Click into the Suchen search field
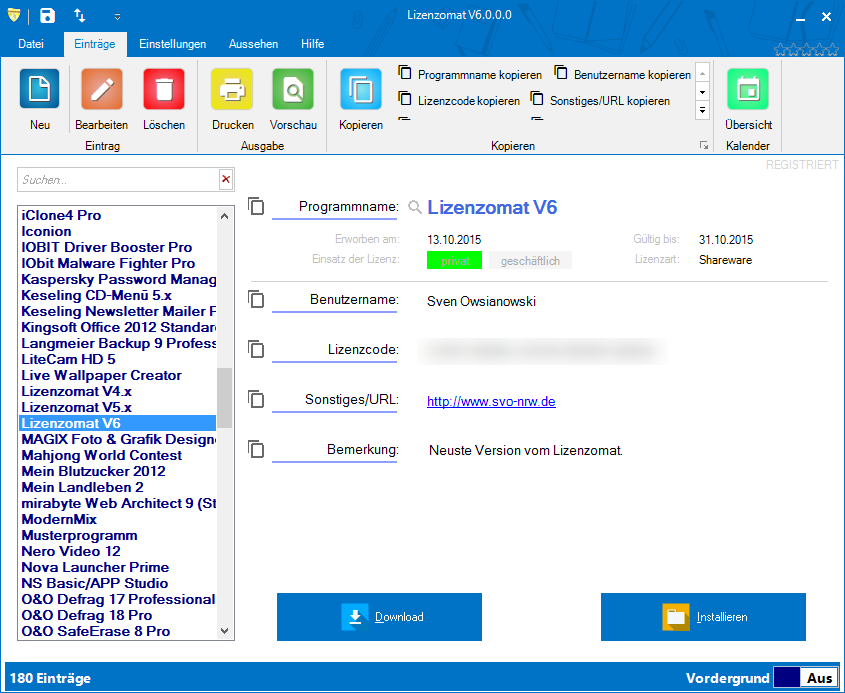This screenshot has width=845, height=693. [118, 179]
